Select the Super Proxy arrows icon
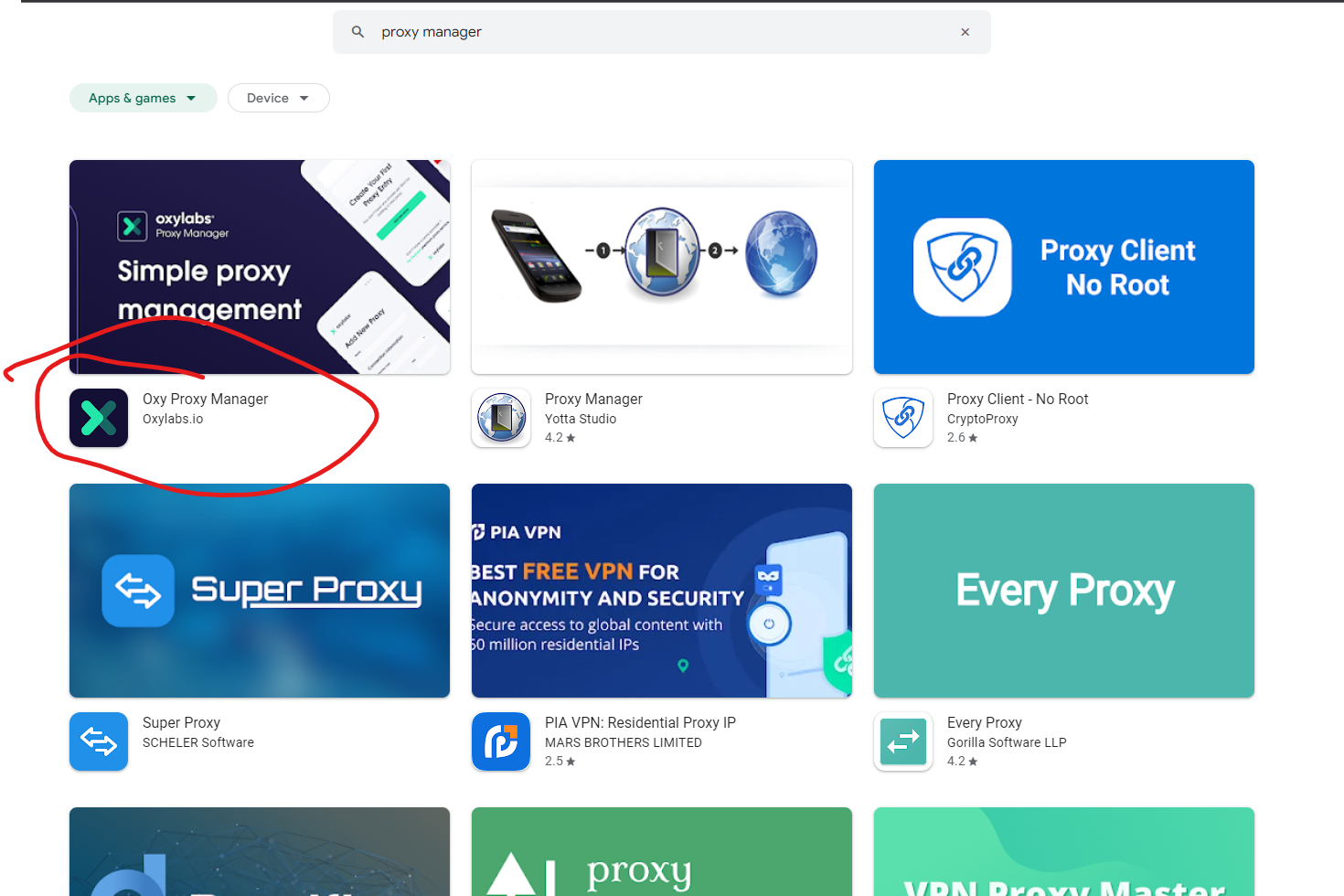The width and height of the screenshot is (1344, 896). coord(99,741)
